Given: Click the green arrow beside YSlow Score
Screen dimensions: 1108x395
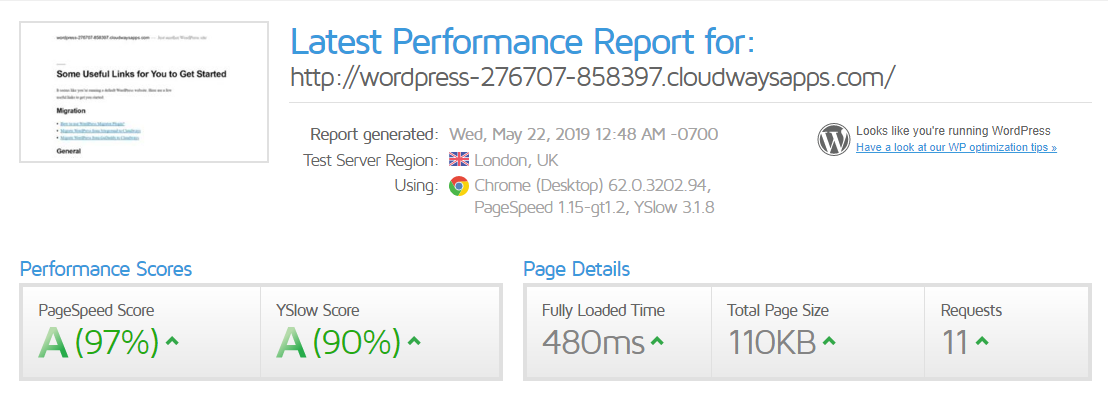Looking at the screenshot, I should point(414,341).
